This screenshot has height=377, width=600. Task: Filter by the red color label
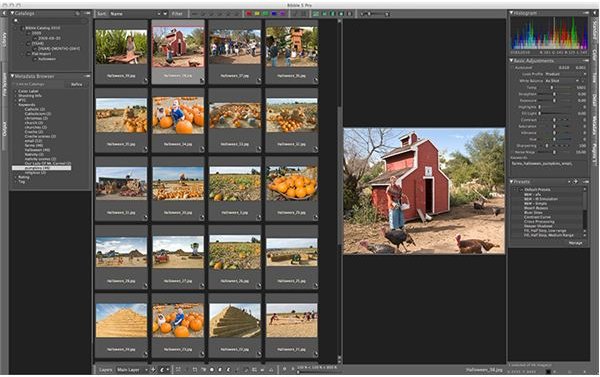249,14
